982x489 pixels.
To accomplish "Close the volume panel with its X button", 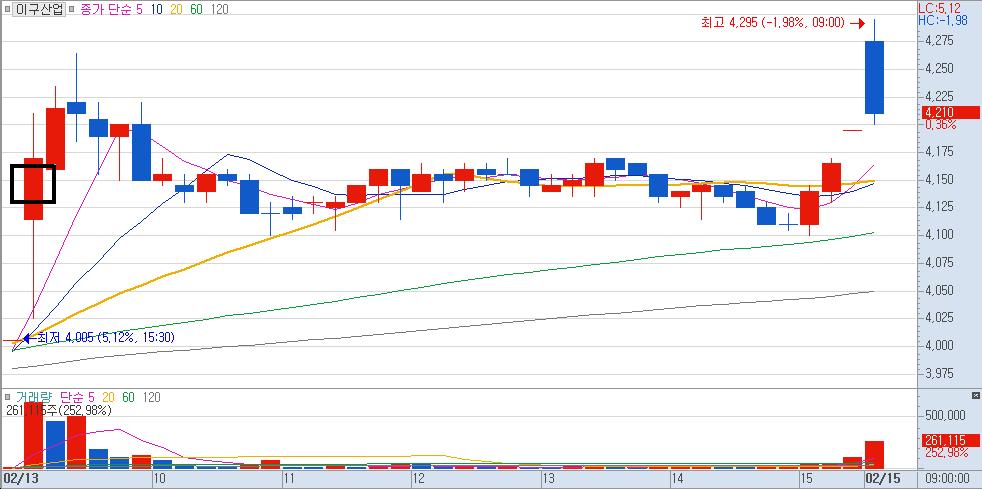I will click(x=975, y=396).
